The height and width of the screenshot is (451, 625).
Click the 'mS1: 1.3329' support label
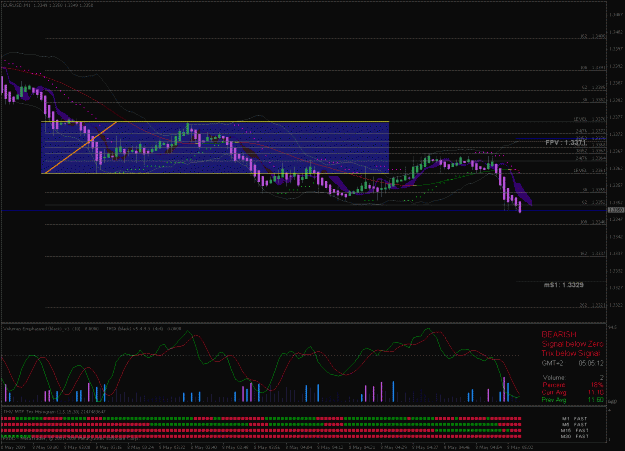(x=564, y=285)
